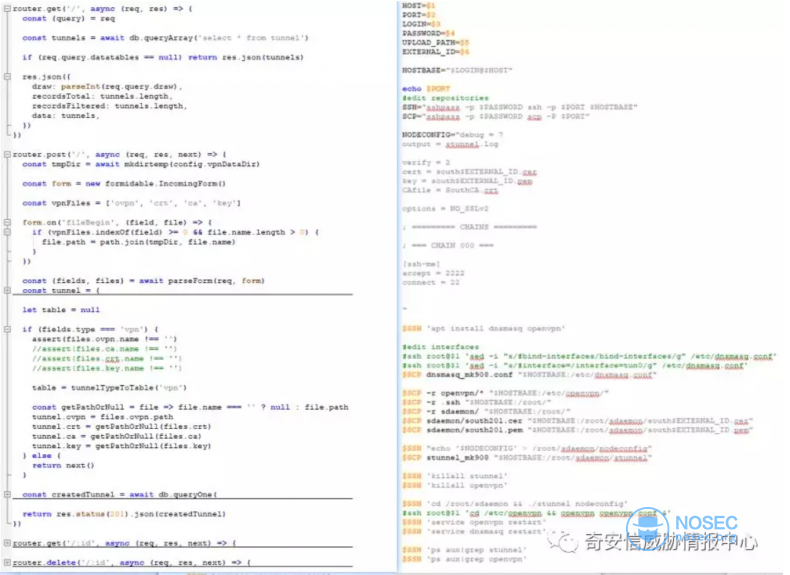Click the '$SSH 'killall stunnel'' line
The height and width of the screenshot is (575, 790).
click(454, 476)
